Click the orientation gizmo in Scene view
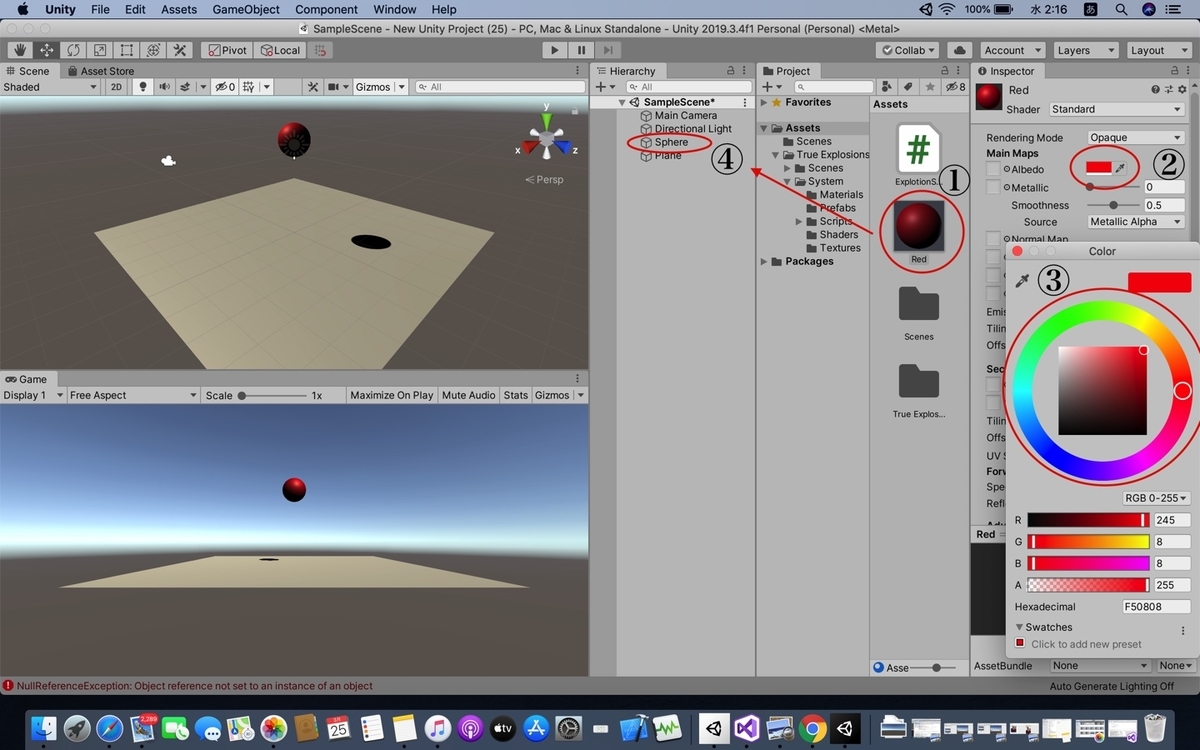 tap(546, 137)
